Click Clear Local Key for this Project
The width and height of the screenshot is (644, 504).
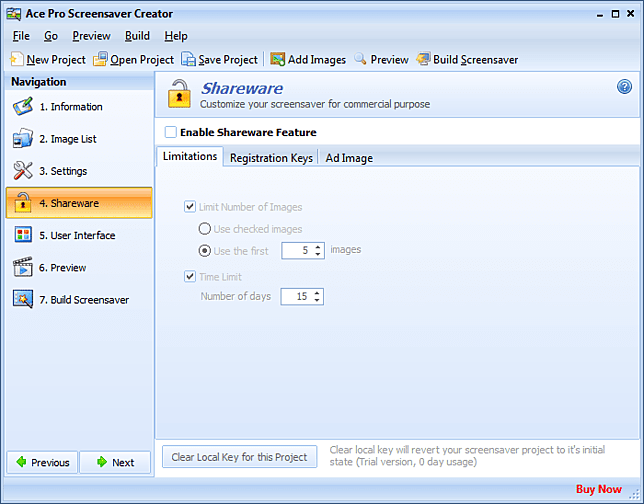pos(239,457)
